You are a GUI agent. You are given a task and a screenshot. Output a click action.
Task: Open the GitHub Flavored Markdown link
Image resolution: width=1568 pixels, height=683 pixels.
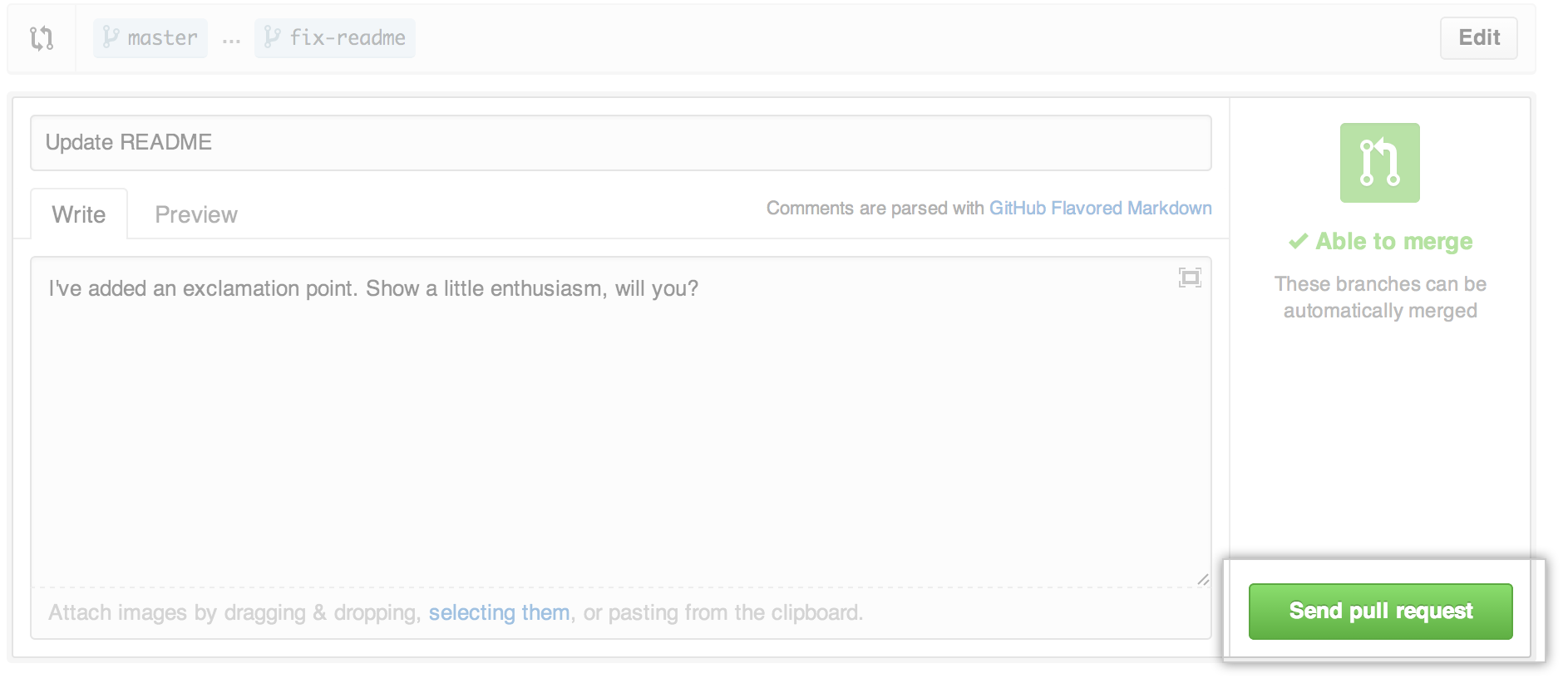tap(1100, 208)
